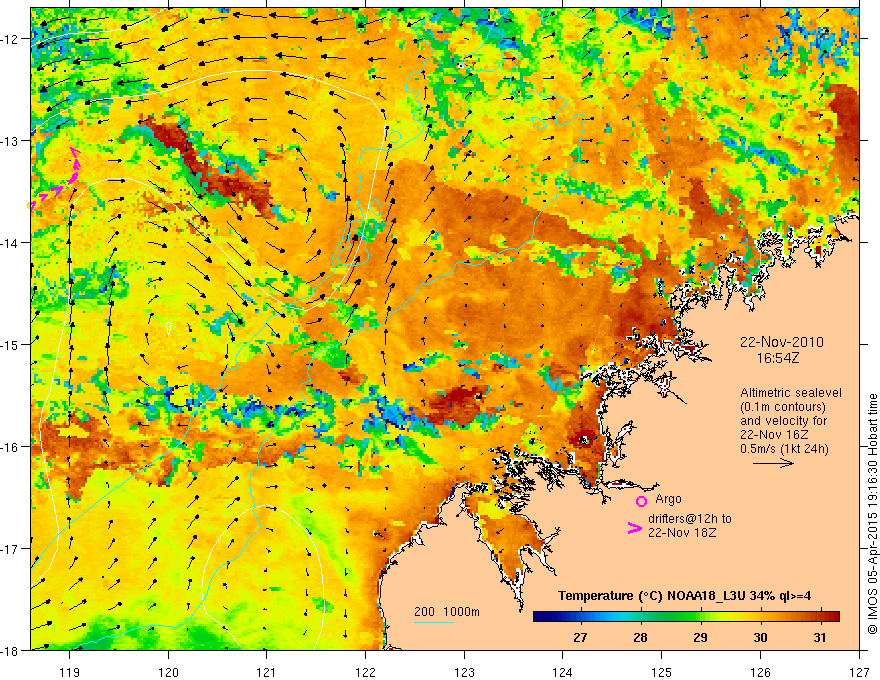Click the green 28.5 section of colorbar

point(670,617)
